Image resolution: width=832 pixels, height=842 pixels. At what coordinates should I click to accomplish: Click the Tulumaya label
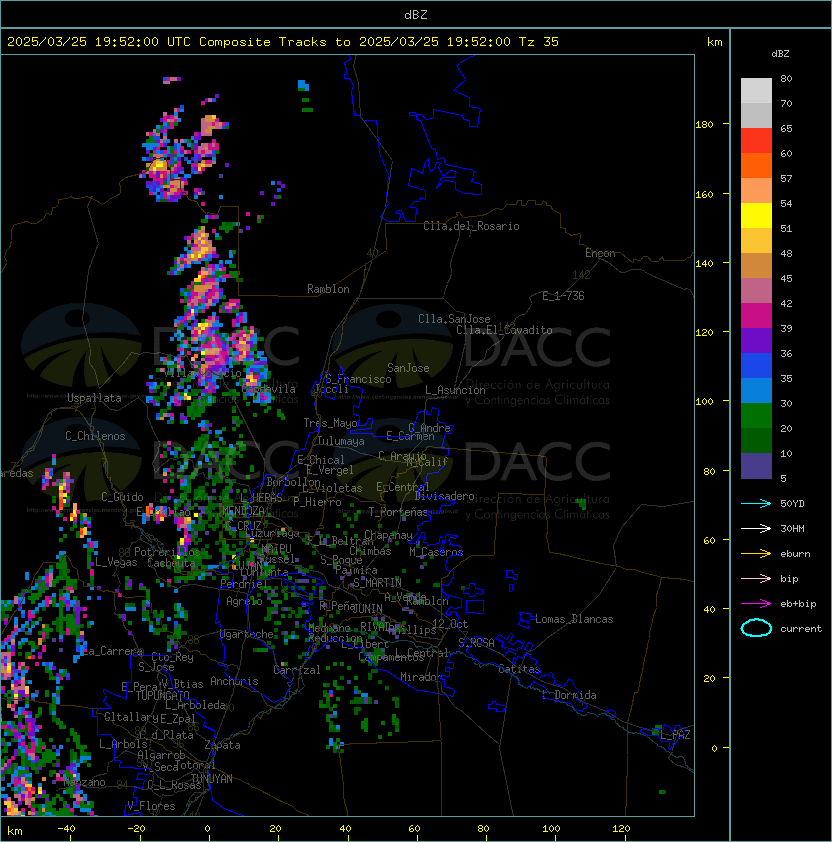[x=341, y=441]
